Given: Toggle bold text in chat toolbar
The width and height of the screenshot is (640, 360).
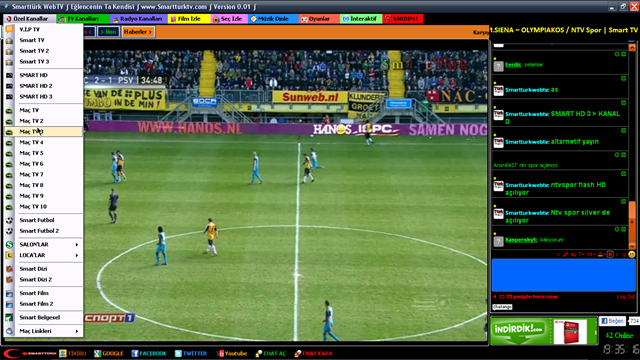Looking at the screenshot, I should coord(610,254).
